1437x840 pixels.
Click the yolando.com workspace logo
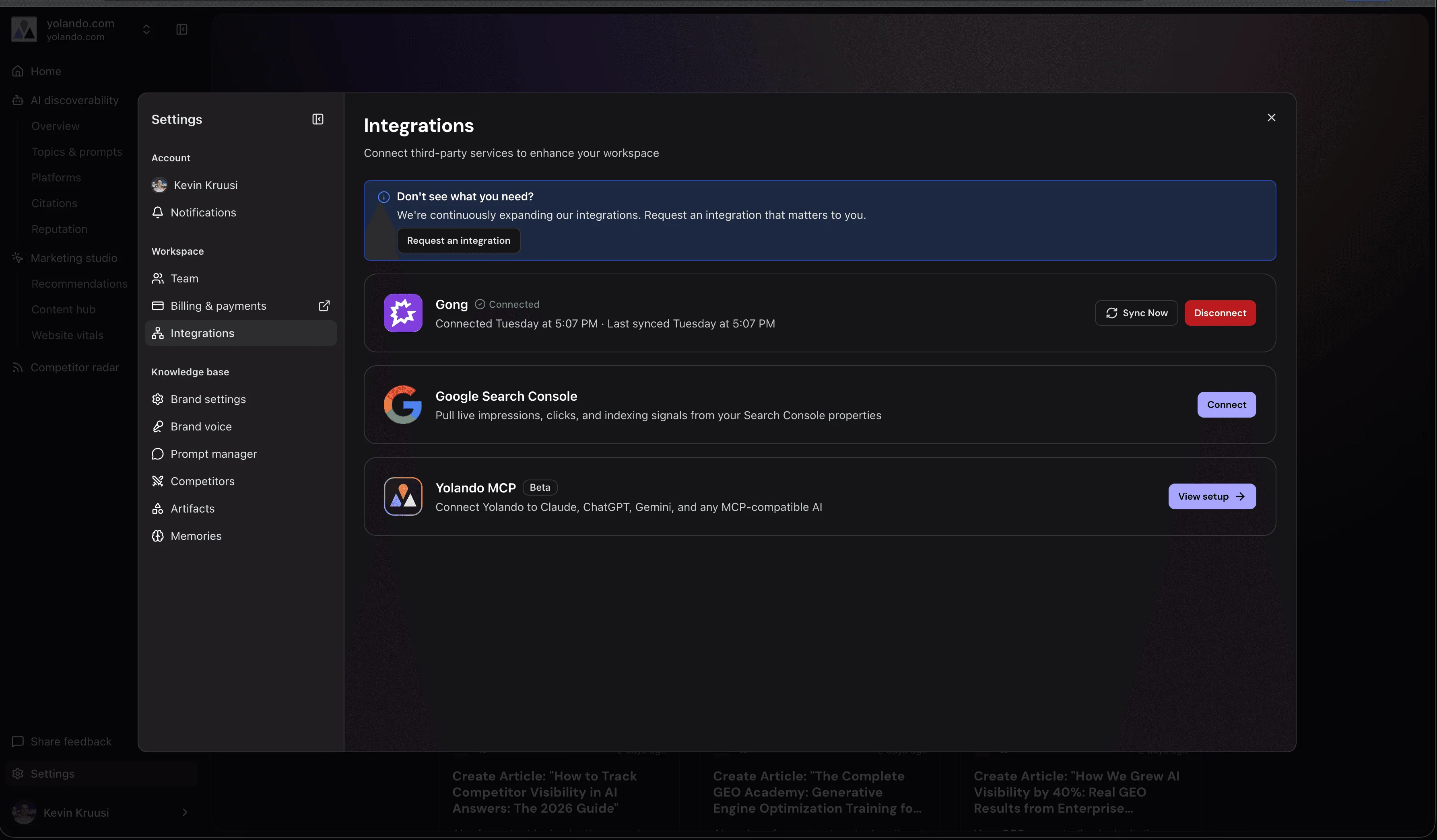(x=24, y=30)
